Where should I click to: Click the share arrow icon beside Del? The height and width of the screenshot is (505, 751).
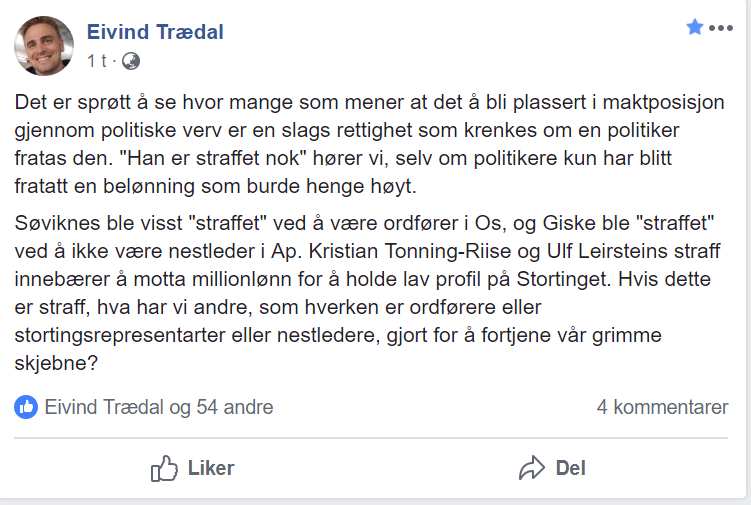coord(531,467)
